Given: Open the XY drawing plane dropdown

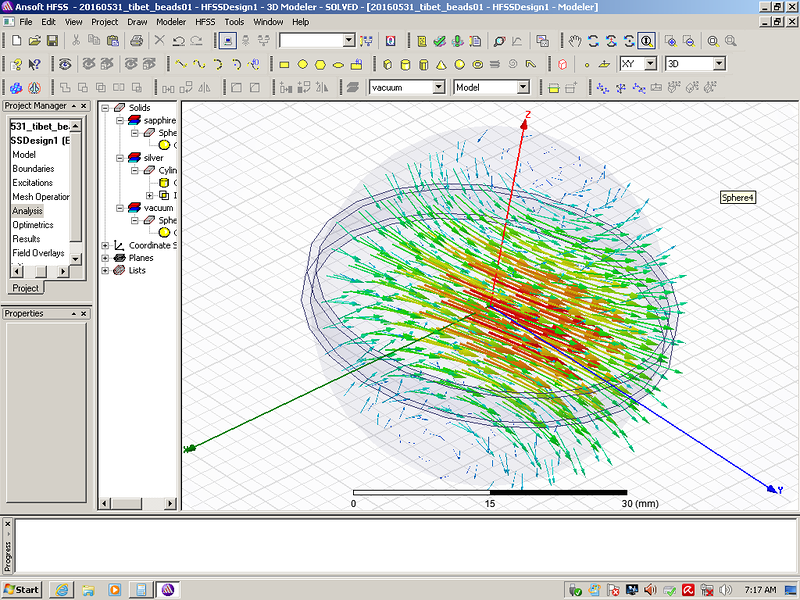Looking at the screenshot, I should (650, 64).
